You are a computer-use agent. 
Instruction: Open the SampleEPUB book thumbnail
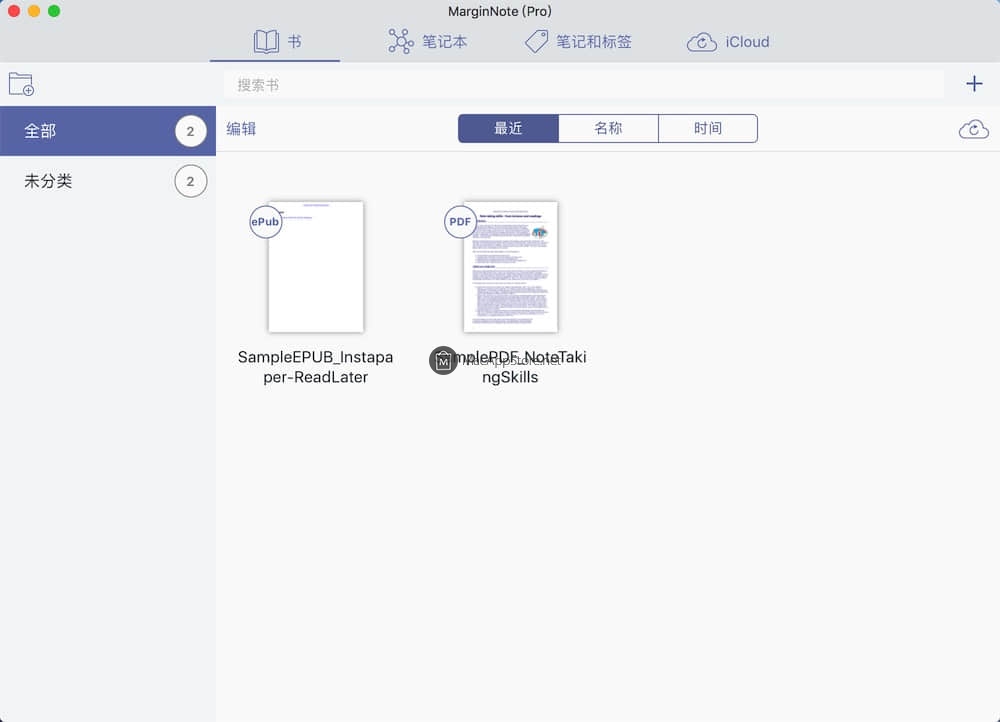click(316, 267)
